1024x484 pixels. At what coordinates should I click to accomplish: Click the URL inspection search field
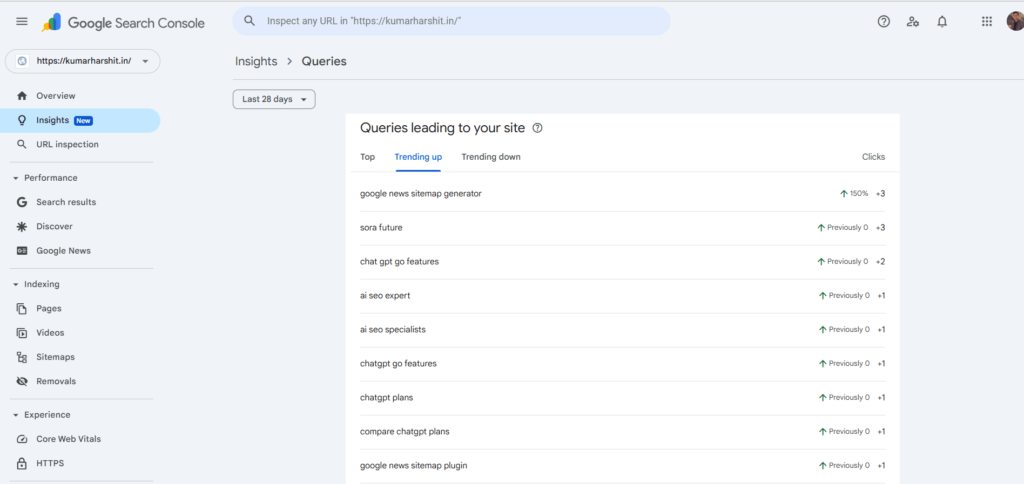pyautogui.click(x=451, y=21)
